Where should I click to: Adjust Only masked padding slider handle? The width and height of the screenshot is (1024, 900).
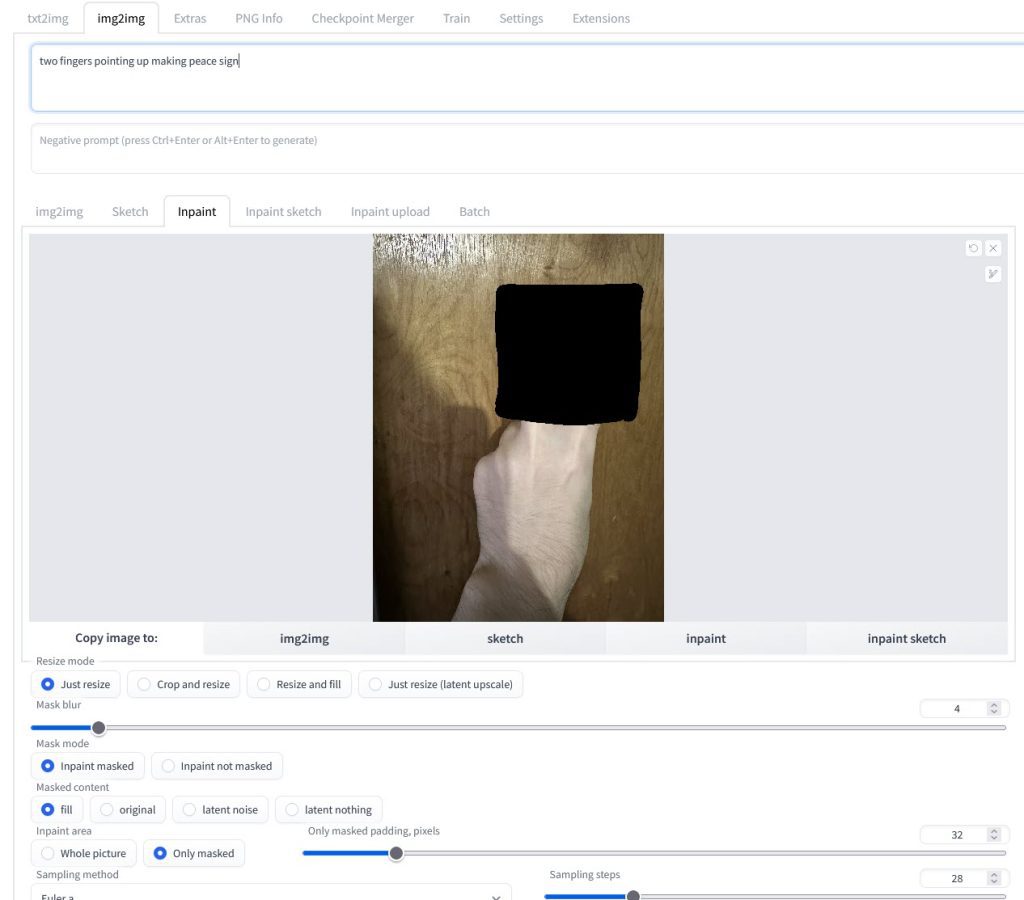click(x=396, y=854)
